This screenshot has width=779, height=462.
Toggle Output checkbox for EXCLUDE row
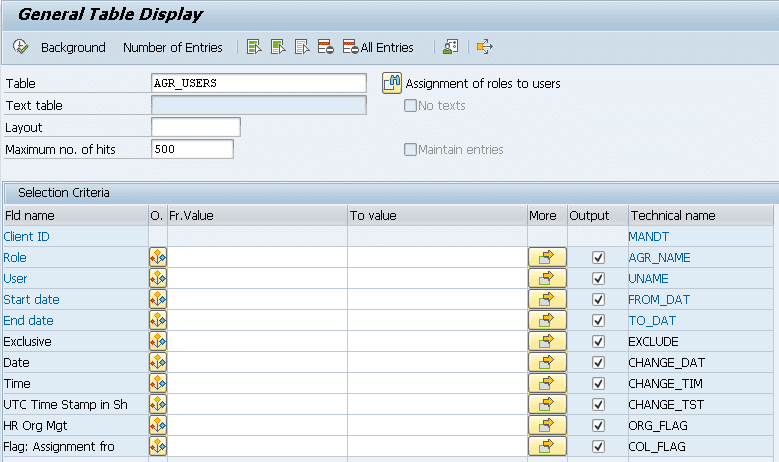(598, 341)
